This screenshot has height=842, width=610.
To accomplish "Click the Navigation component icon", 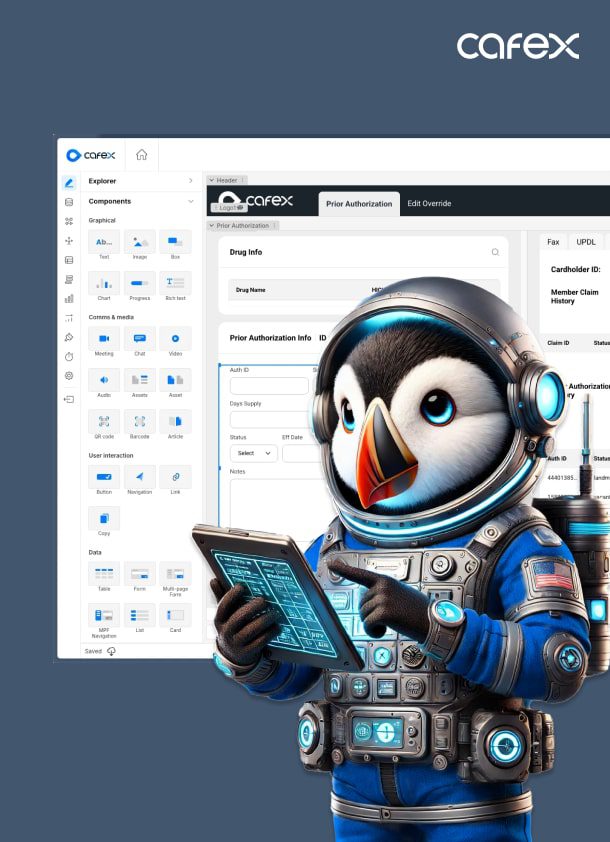I will pos(140,477).
